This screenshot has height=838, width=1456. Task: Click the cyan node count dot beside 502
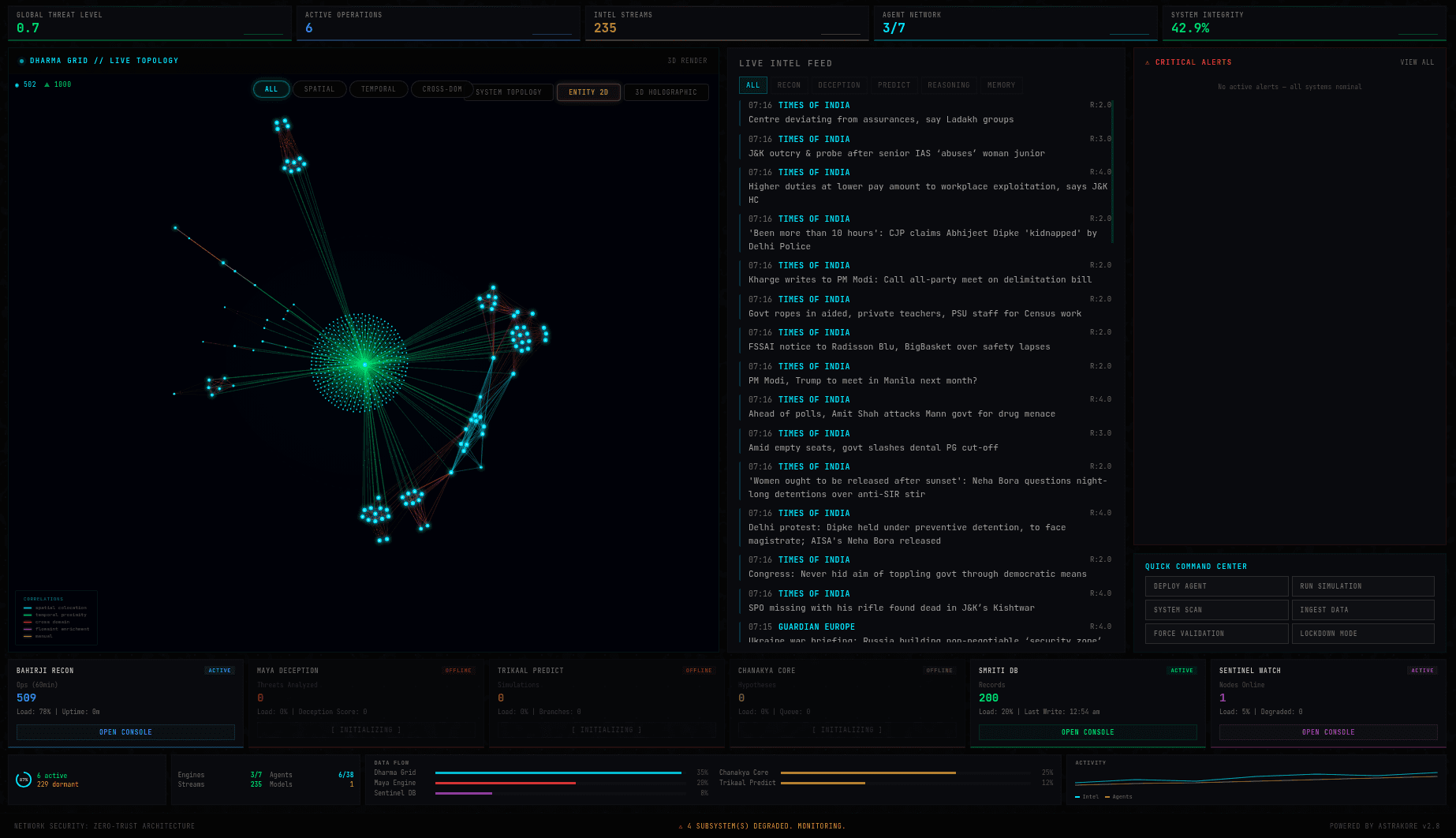click(17, 84)
